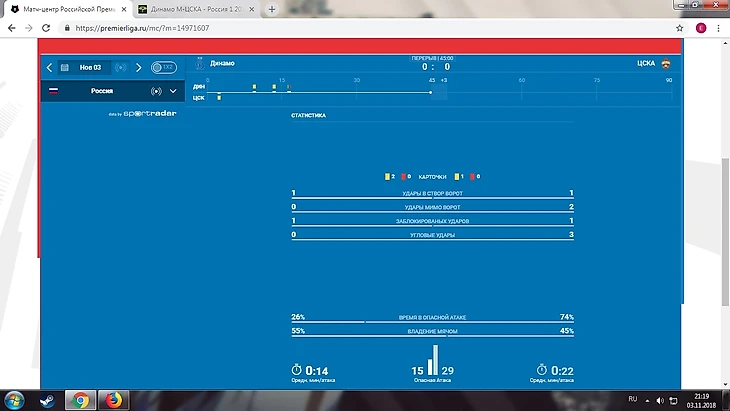Viewport: 730px width, 411px height.
Task: Click the 0 : 0 match score
Action: pos(436,67)
